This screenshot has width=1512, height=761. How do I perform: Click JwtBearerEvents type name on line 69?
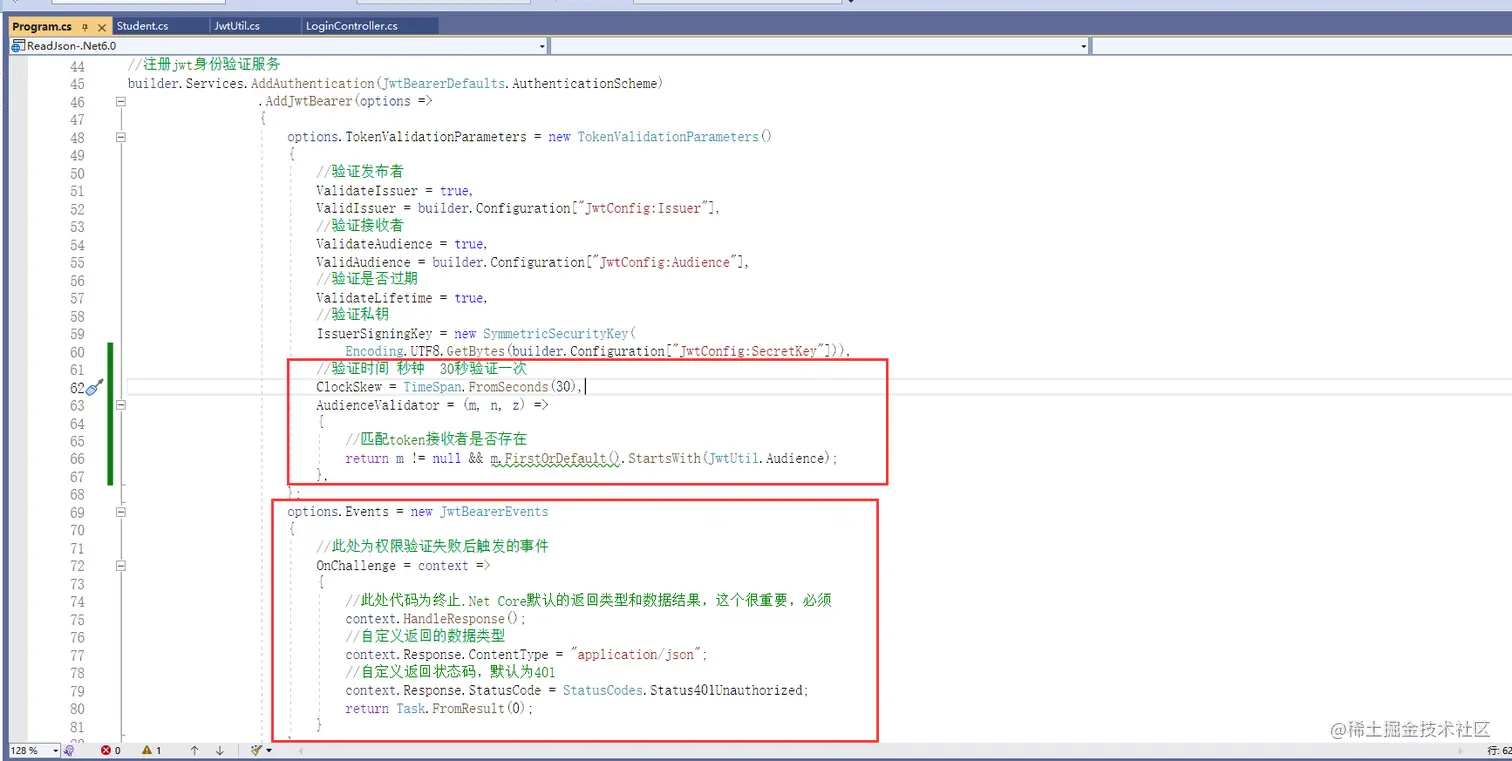click(494, 512)
